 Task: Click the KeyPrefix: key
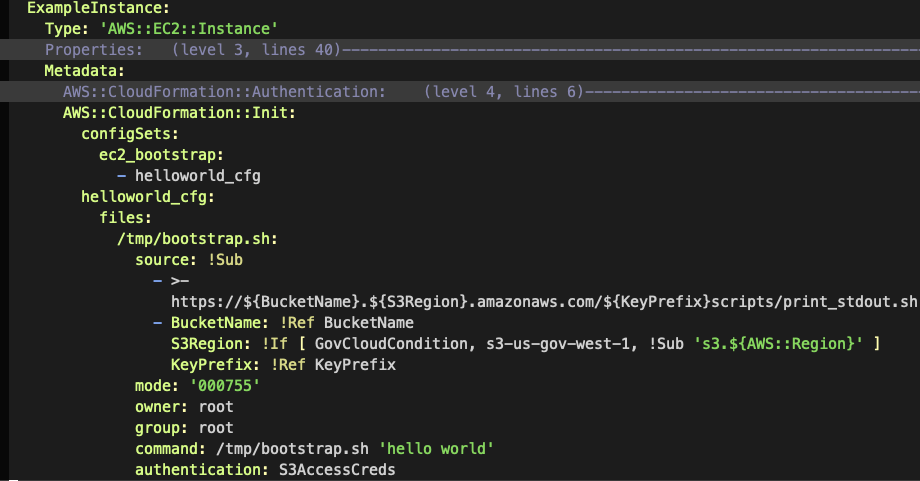tap(215, 365)
